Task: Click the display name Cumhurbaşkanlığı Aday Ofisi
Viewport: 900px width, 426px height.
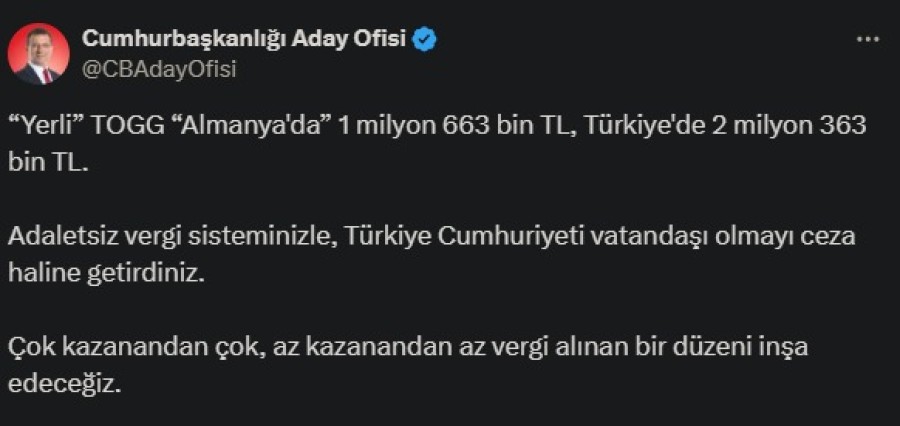Action: click(x=246, y=39)
